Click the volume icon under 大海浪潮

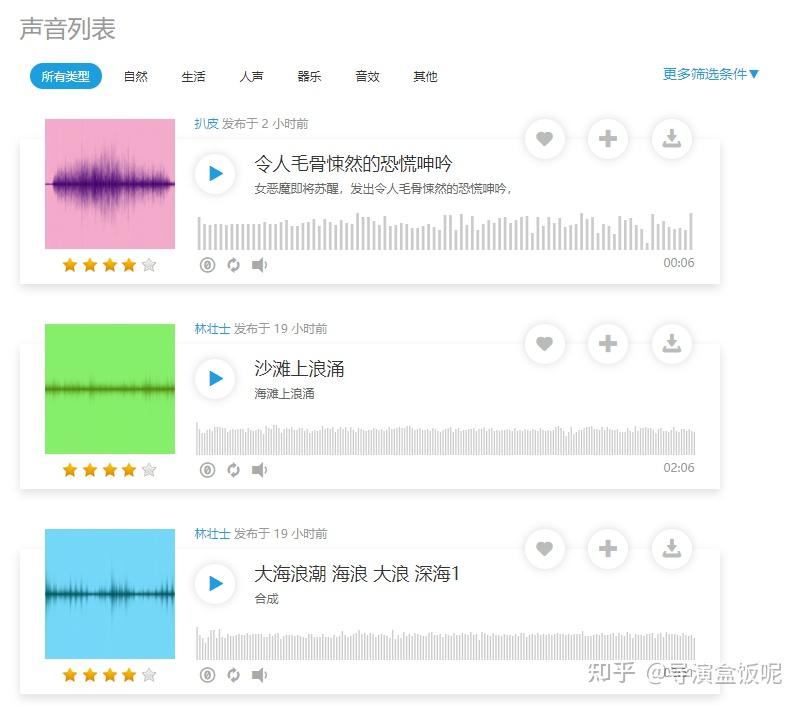[260, 674]
